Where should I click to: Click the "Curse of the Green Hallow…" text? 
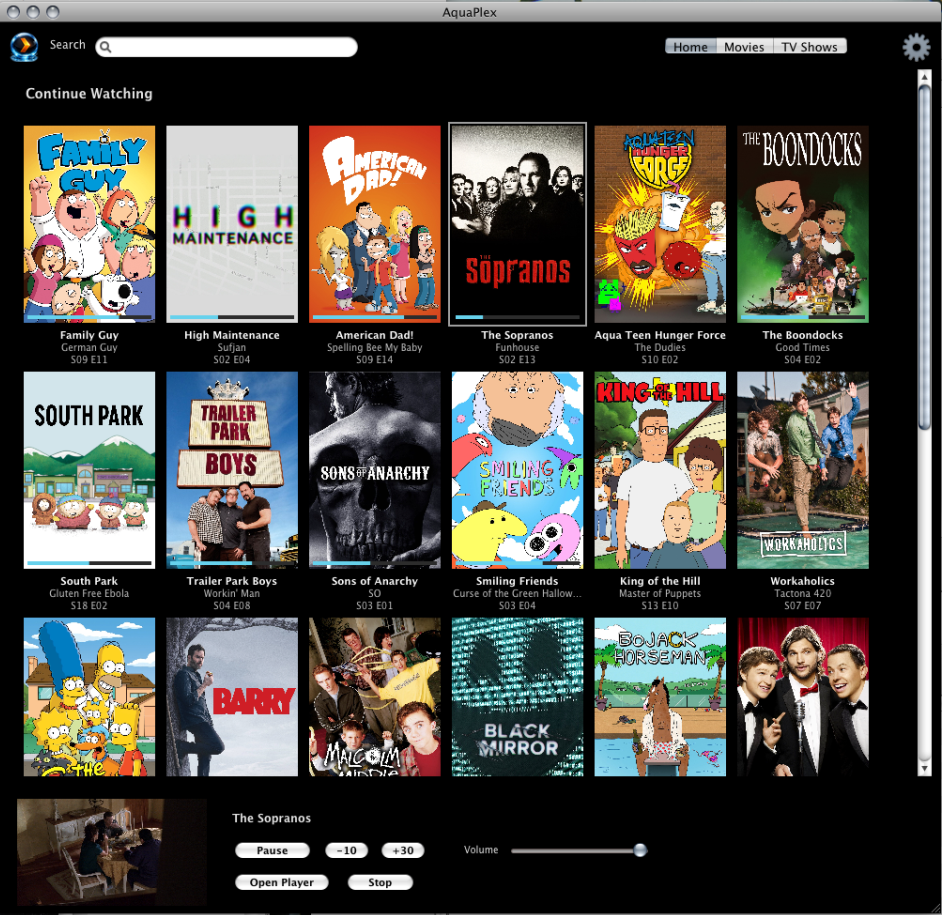(517, 593)
